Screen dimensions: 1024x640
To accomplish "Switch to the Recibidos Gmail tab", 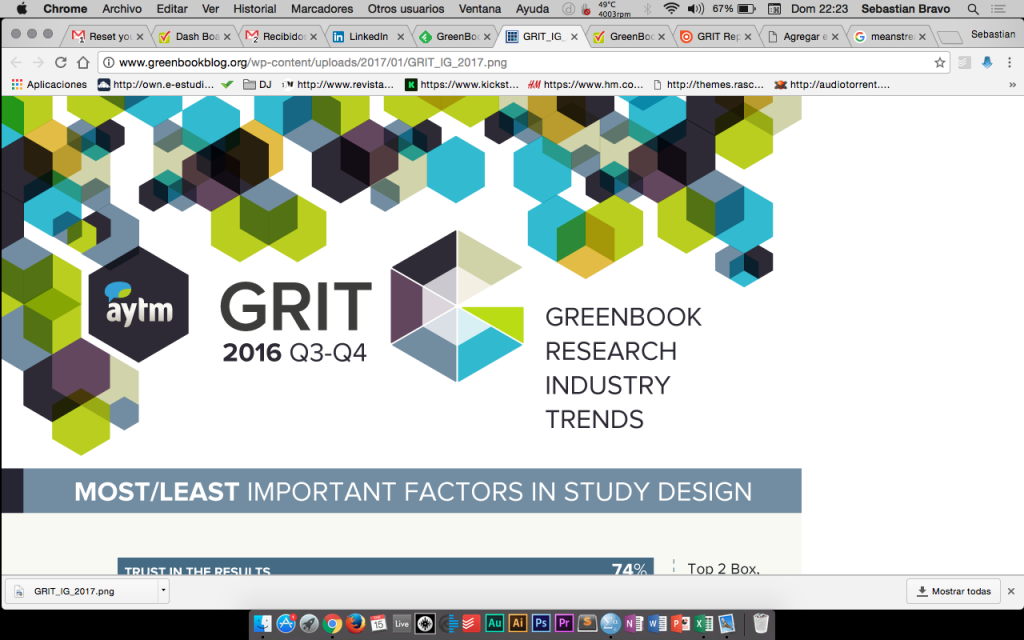I will pos(281,37).
